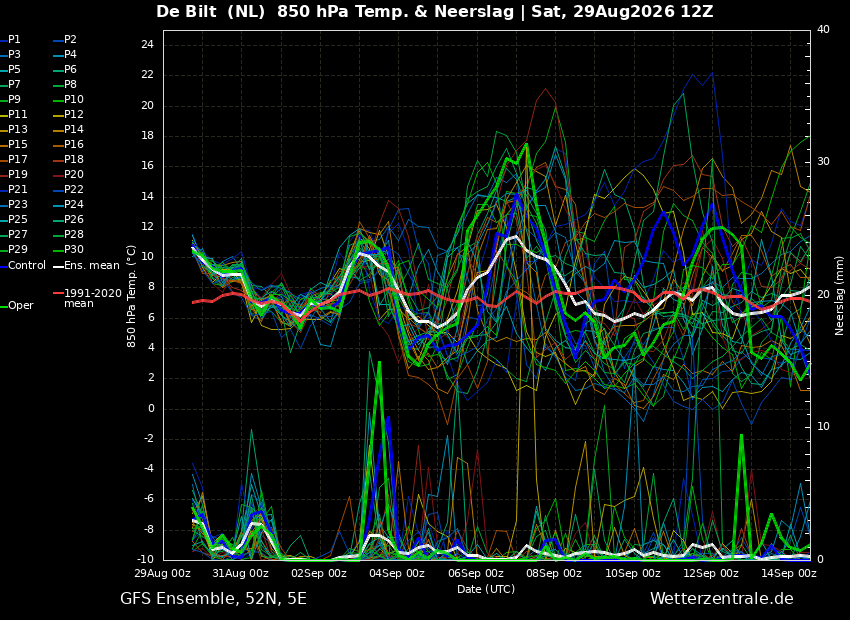Click the Date (UTC) axis label
The width and height of the screenshot is (850, 620).
coord(486,589)
